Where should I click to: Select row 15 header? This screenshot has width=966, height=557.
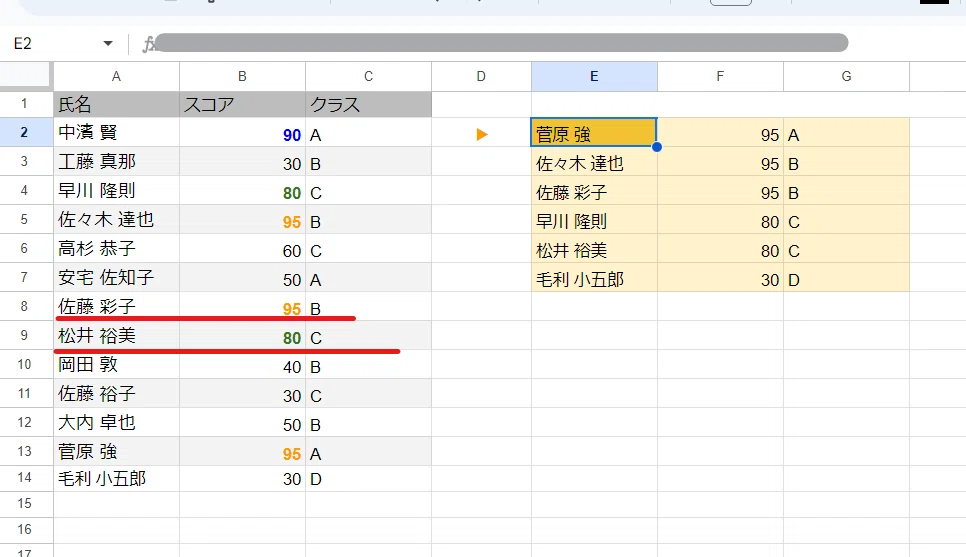point(26,503)
